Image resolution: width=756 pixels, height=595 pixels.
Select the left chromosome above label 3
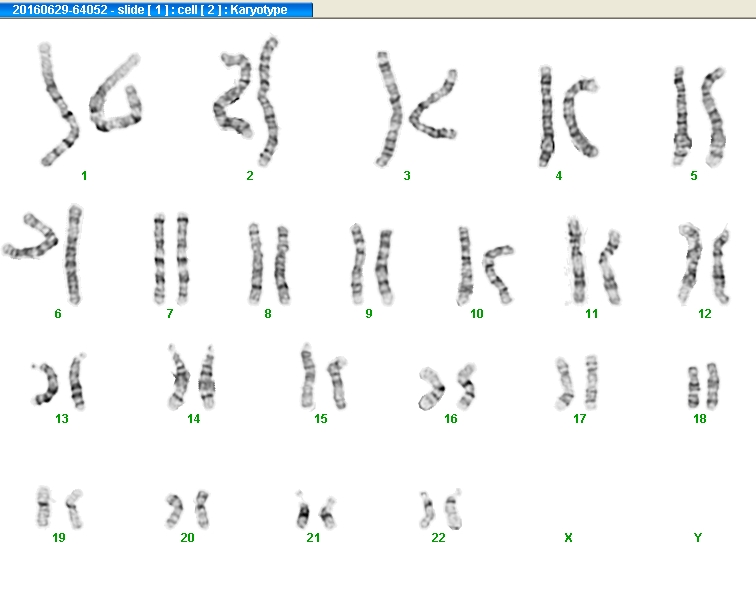tap(389, 109)
